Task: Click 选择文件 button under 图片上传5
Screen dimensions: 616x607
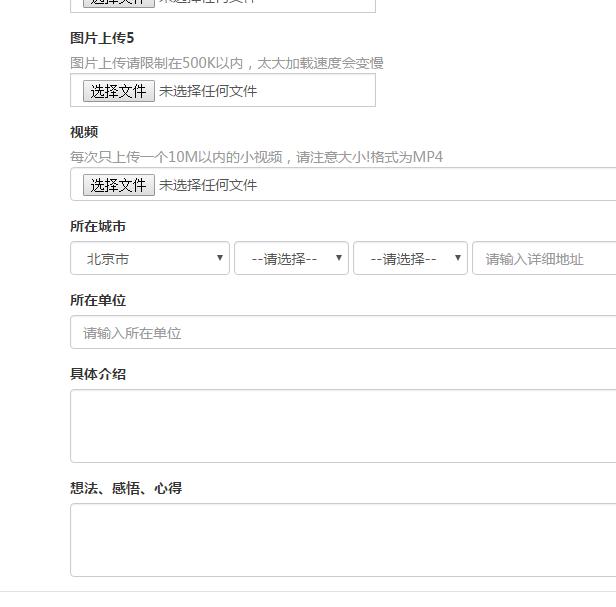Action: (119, 91)
